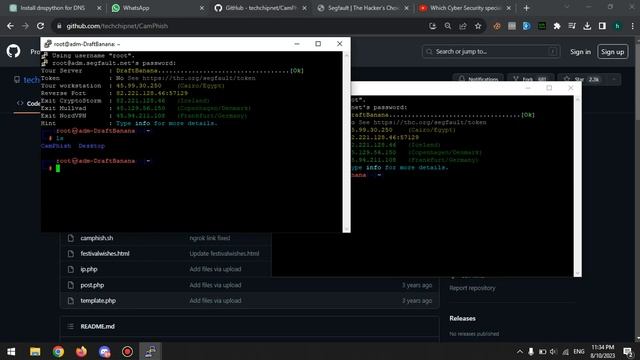Focus the Search or jump to field
The width and height of the screenshot is (640, 360).
tap(491, 52)
